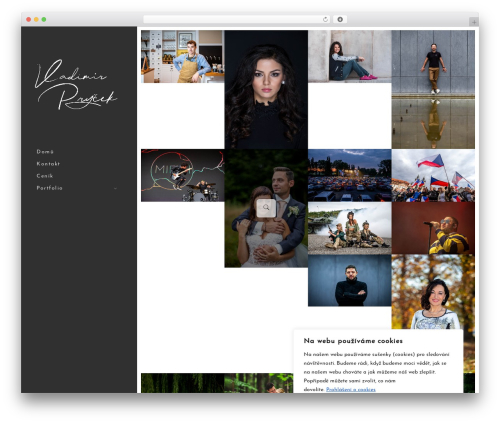Open the singer with microphone photo
This screenshot has height=423, width=500.
click(433, 228)
